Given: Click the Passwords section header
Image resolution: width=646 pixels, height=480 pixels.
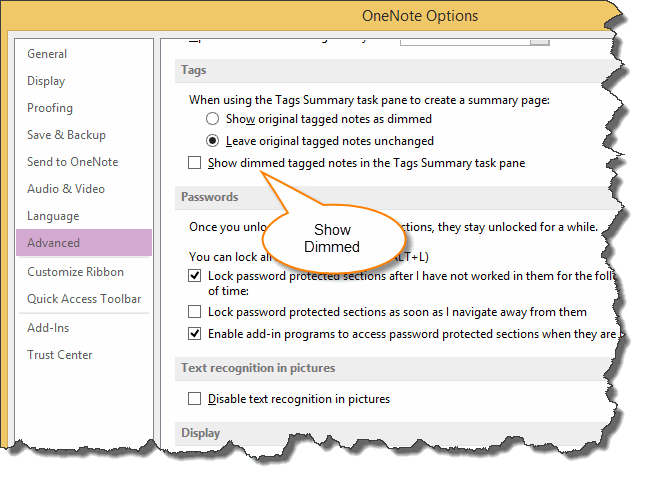Looking at the screenshot, I should [210, 197].
